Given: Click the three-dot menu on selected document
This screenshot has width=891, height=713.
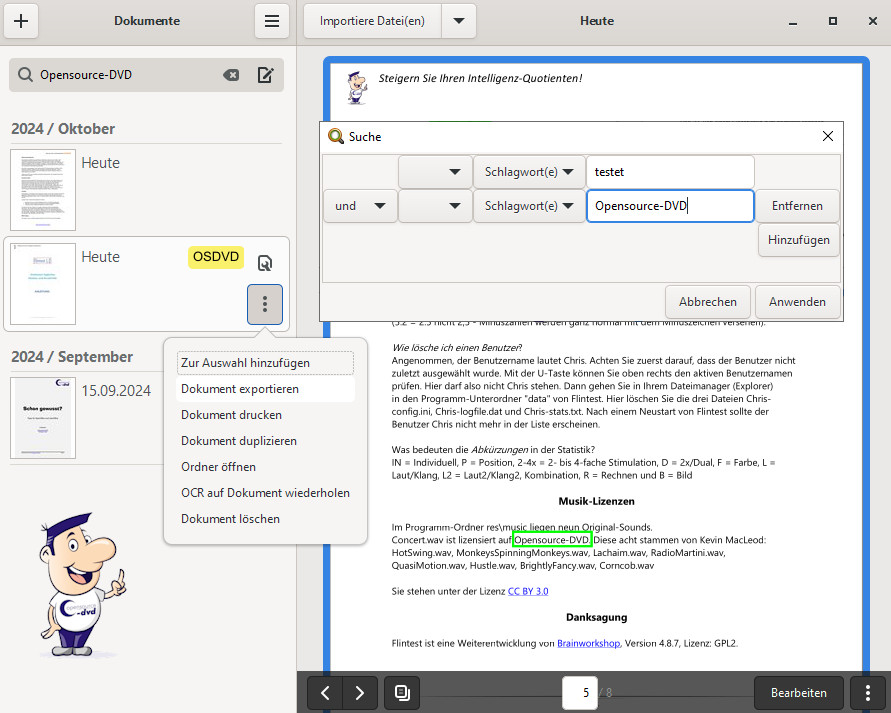Looking at the screenshot, I should [265, 304].
